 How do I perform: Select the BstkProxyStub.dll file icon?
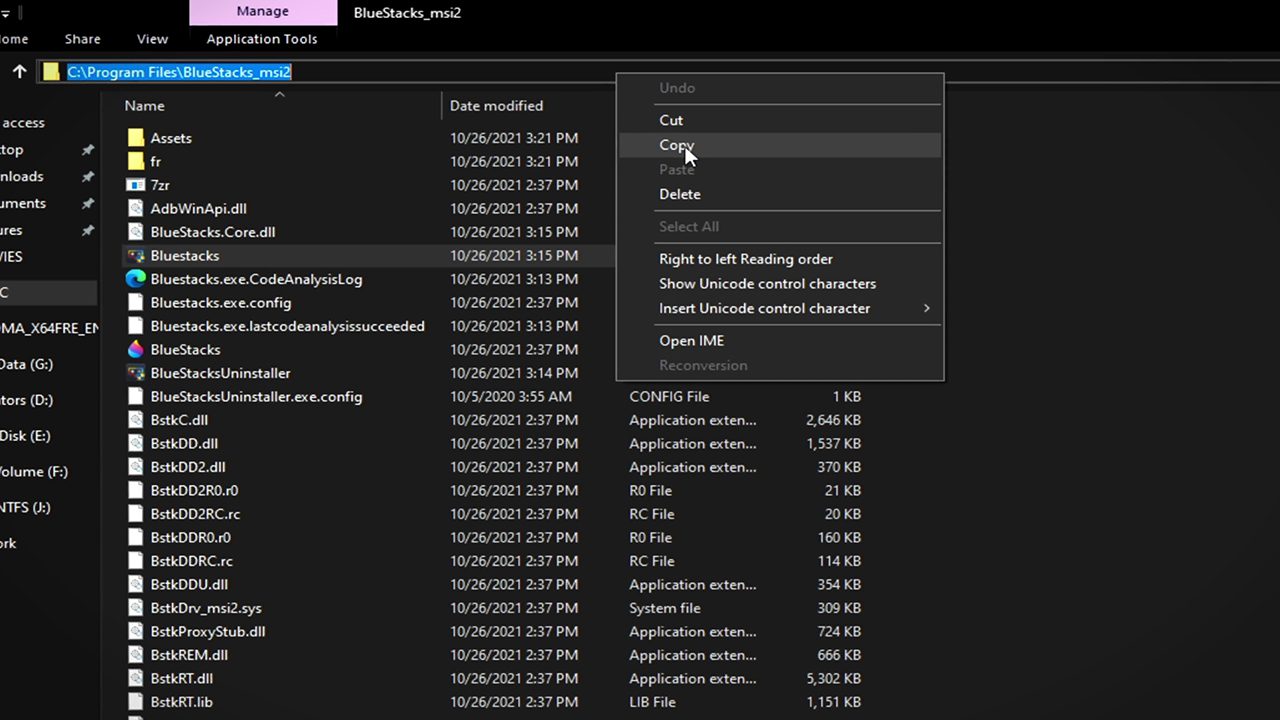136,631
